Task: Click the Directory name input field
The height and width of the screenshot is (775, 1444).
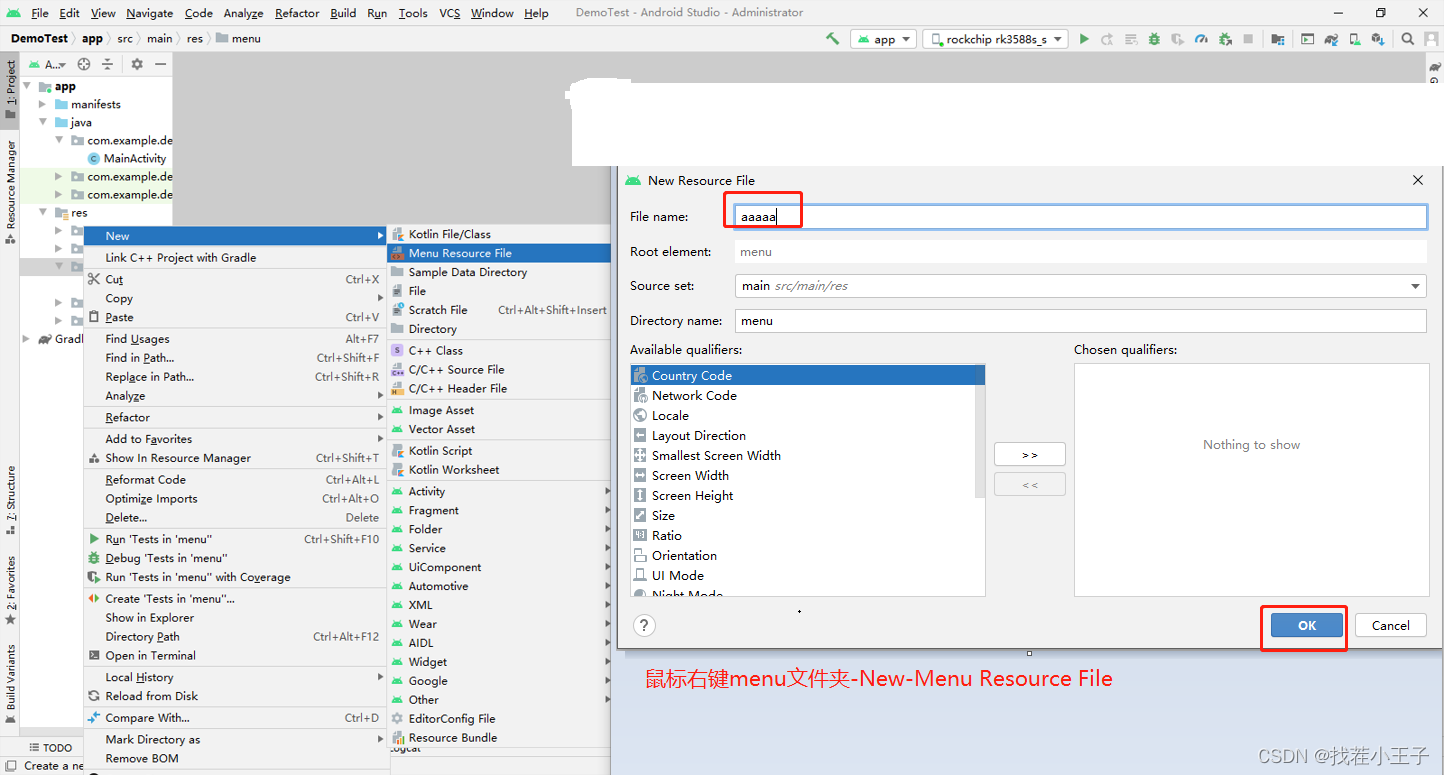Action: pos(1080,321)
